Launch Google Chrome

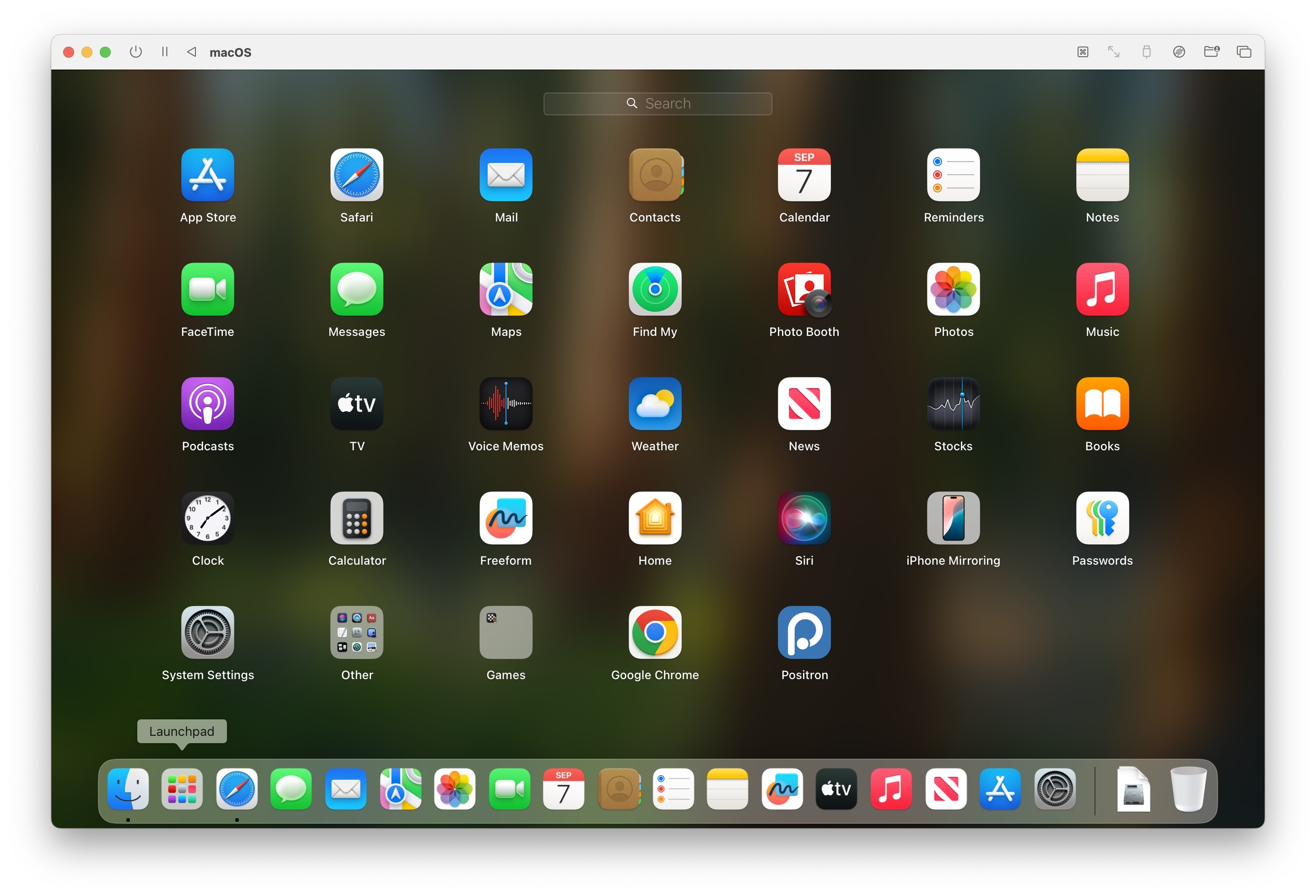(x=655, y=632)
